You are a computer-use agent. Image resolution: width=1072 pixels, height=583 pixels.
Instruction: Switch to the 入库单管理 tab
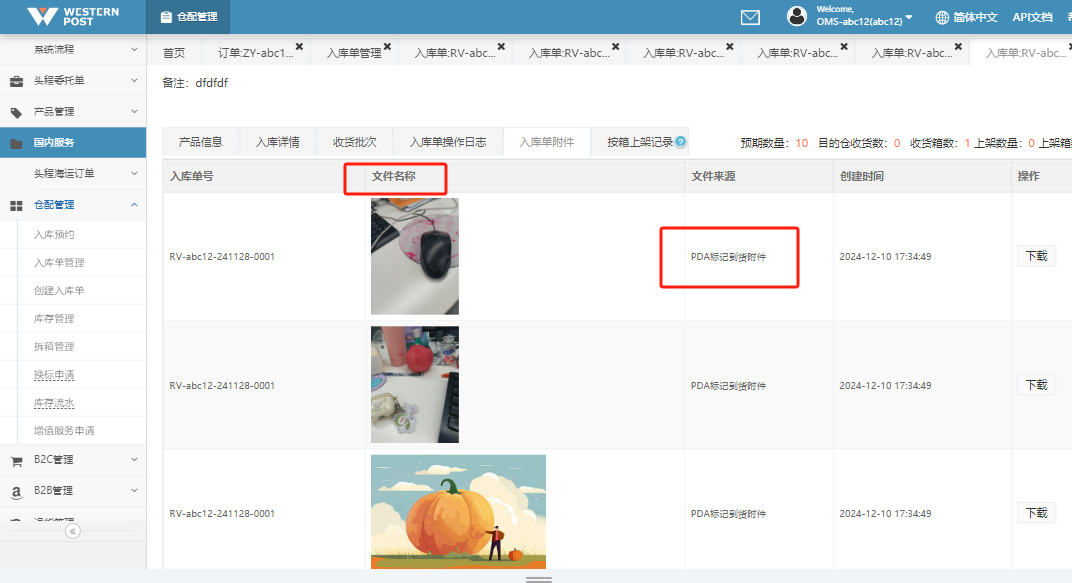[353, 53]
